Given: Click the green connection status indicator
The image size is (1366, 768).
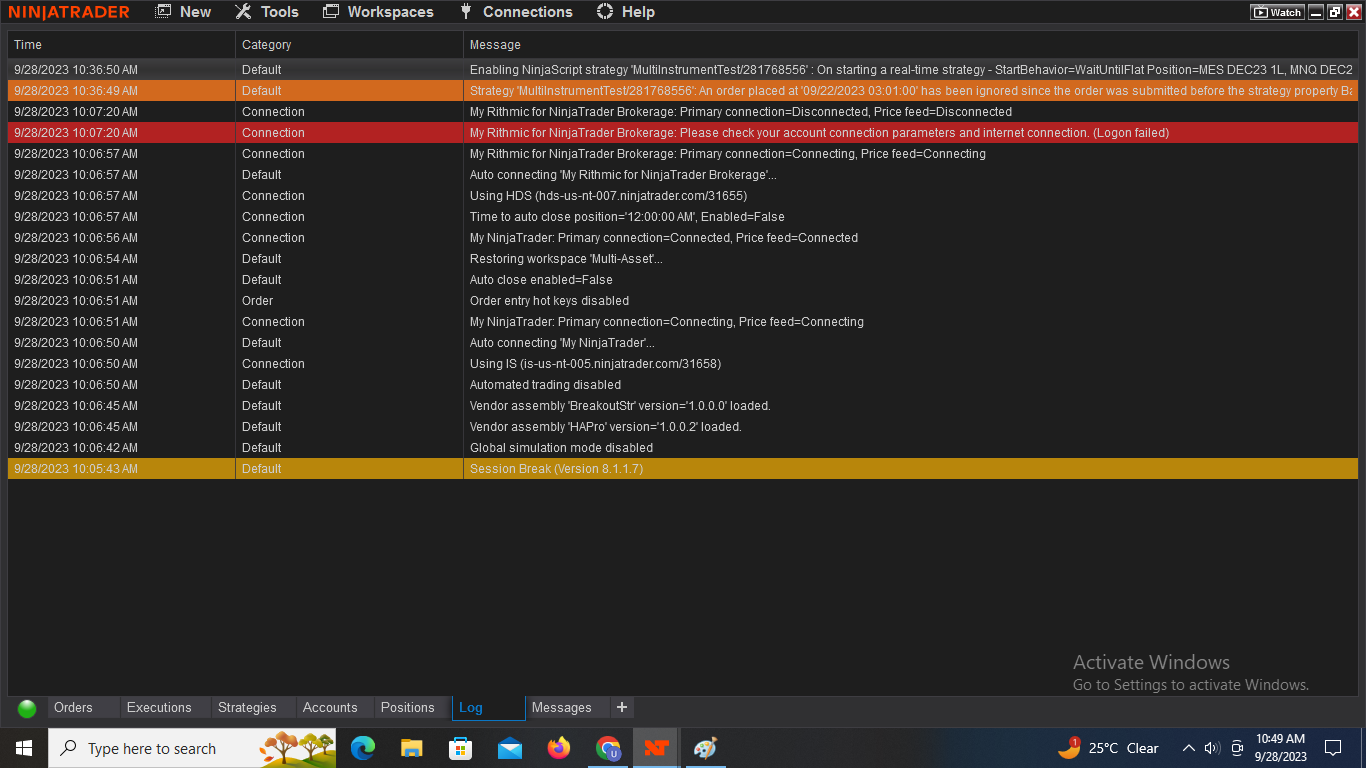Looking at the screenshot, I should (27, 708).
